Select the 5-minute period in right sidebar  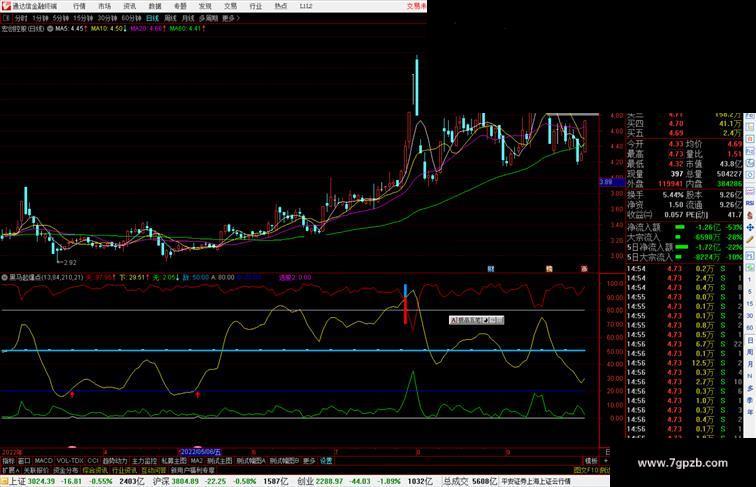[x=750, y=292]
